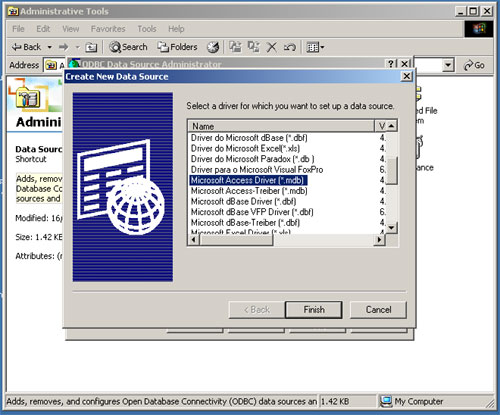Click the Delete X icon in toolbar
The image size is (500, 415).
[272, 47]
